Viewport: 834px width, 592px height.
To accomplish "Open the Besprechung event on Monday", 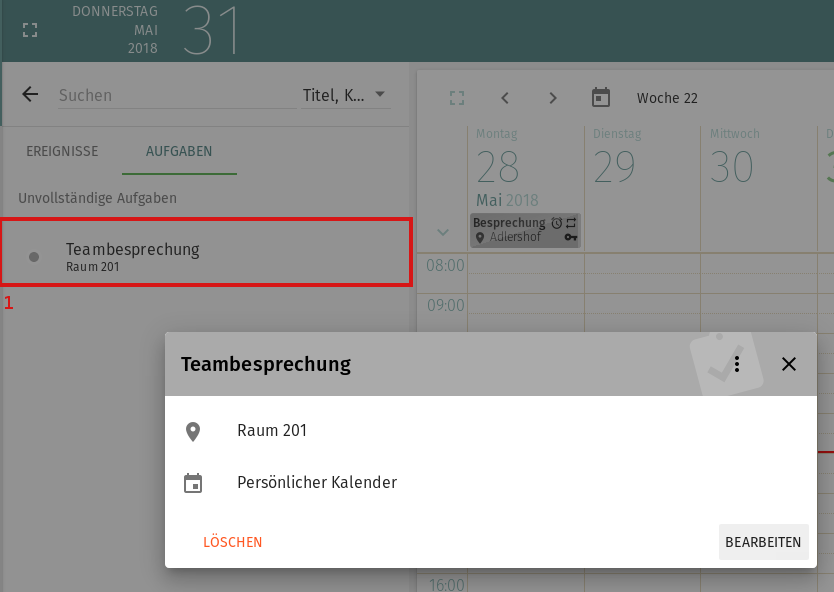I will pyautogui.click(x=524, y=230).
